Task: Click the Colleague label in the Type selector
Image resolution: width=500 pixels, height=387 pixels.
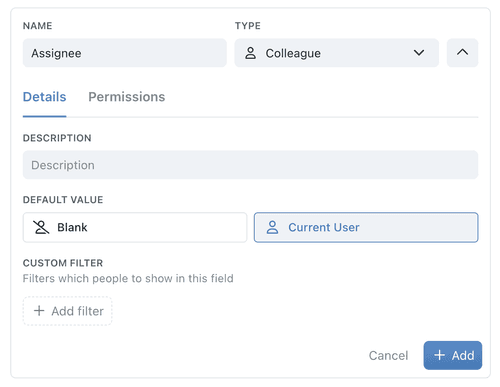Action: click(293, 53)
